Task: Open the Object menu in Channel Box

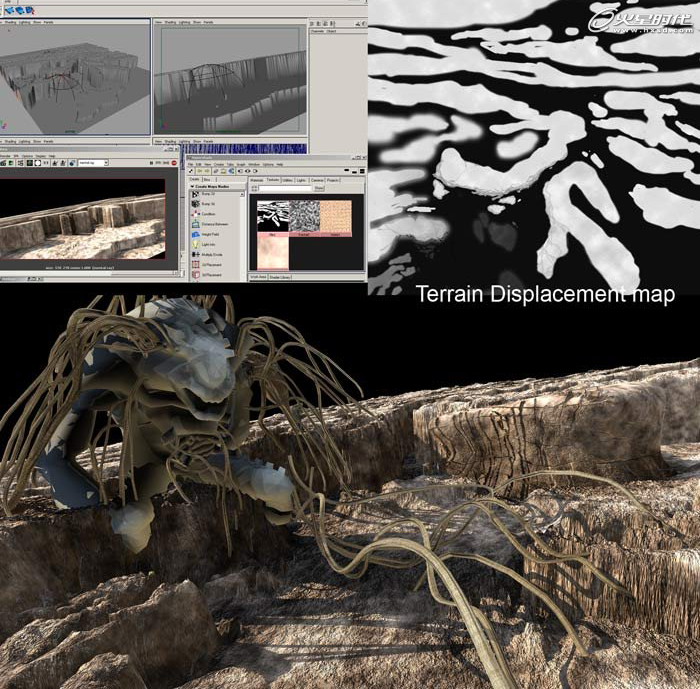Action: click(331, 31)
